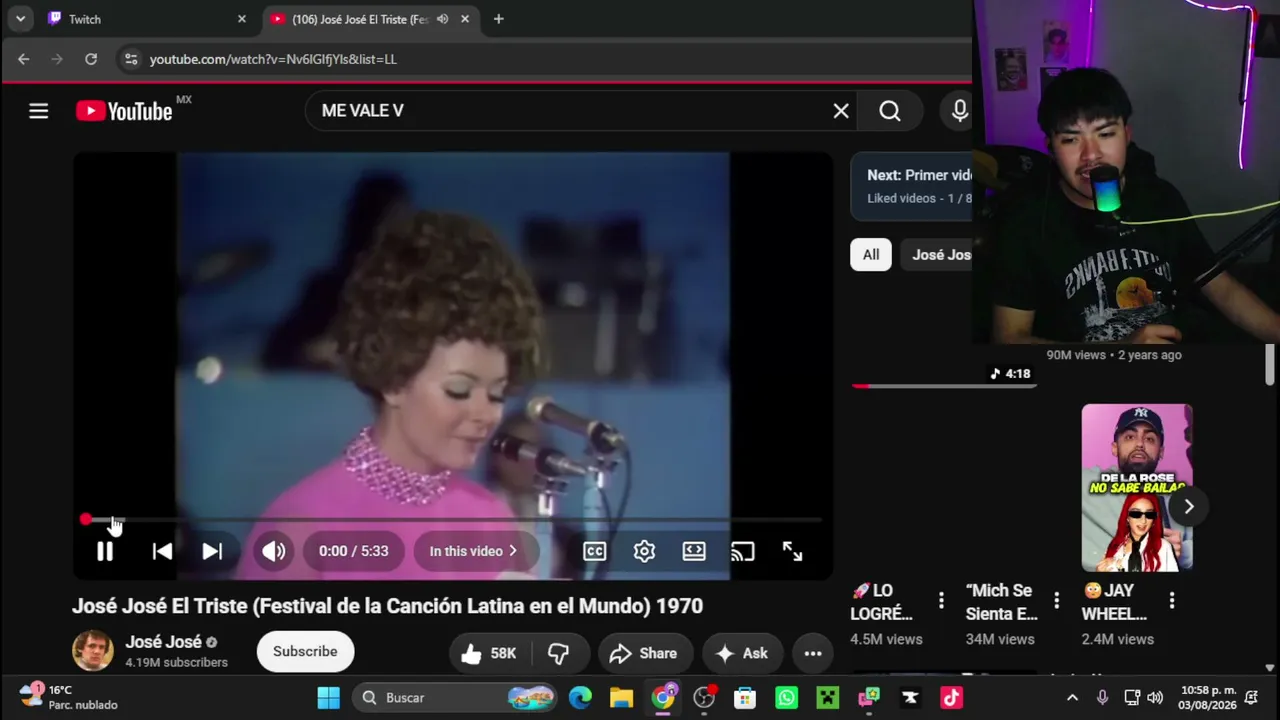Select the José José filter chip
Screen dimensions: 1280x720
point(936,255)
